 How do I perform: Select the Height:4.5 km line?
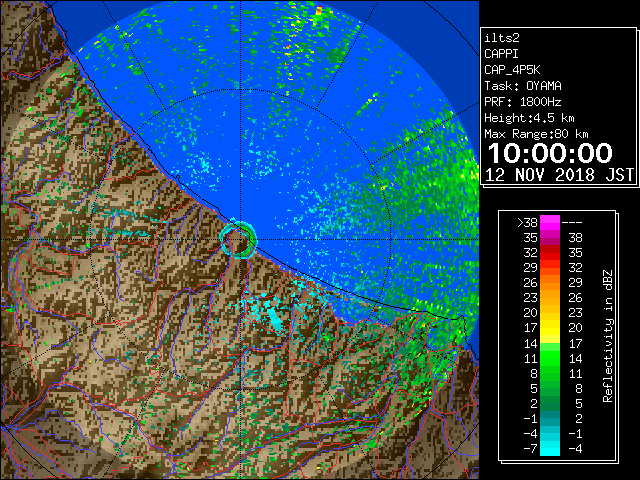click(x=529, y=118)
